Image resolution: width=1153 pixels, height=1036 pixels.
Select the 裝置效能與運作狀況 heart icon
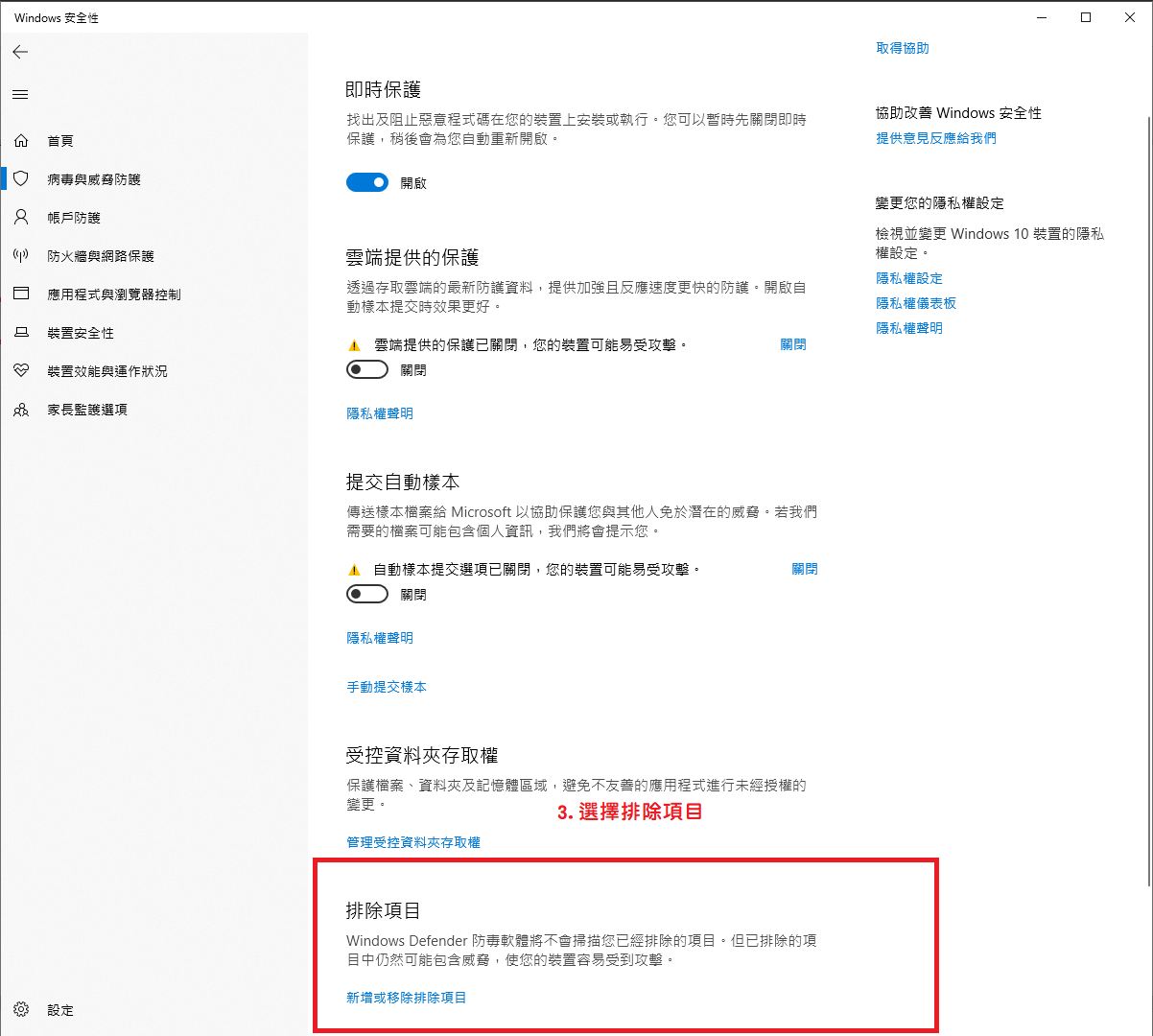(x=21, y=371)
